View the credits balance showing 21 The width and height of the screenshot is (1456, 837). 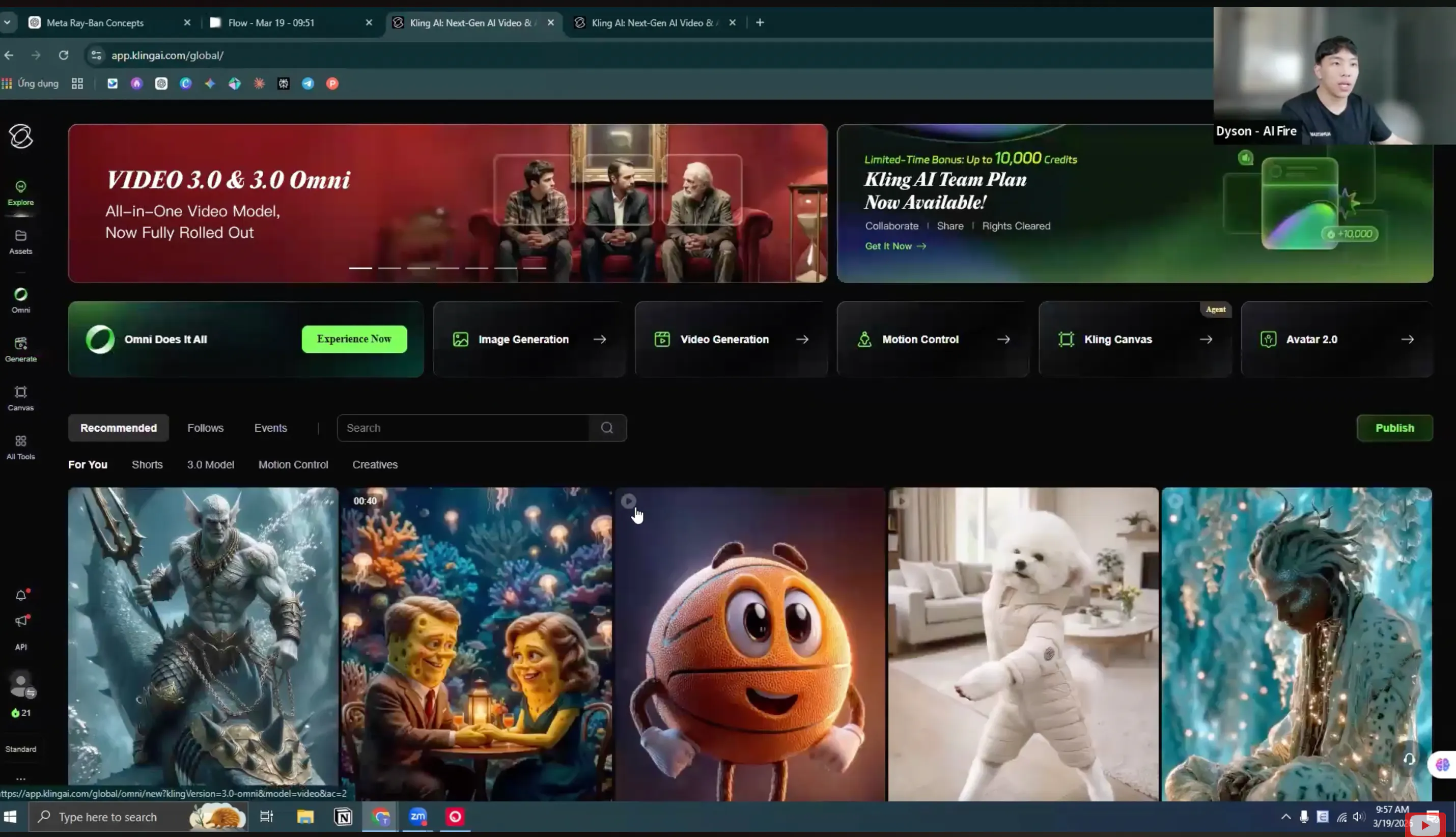pos(21,713)
